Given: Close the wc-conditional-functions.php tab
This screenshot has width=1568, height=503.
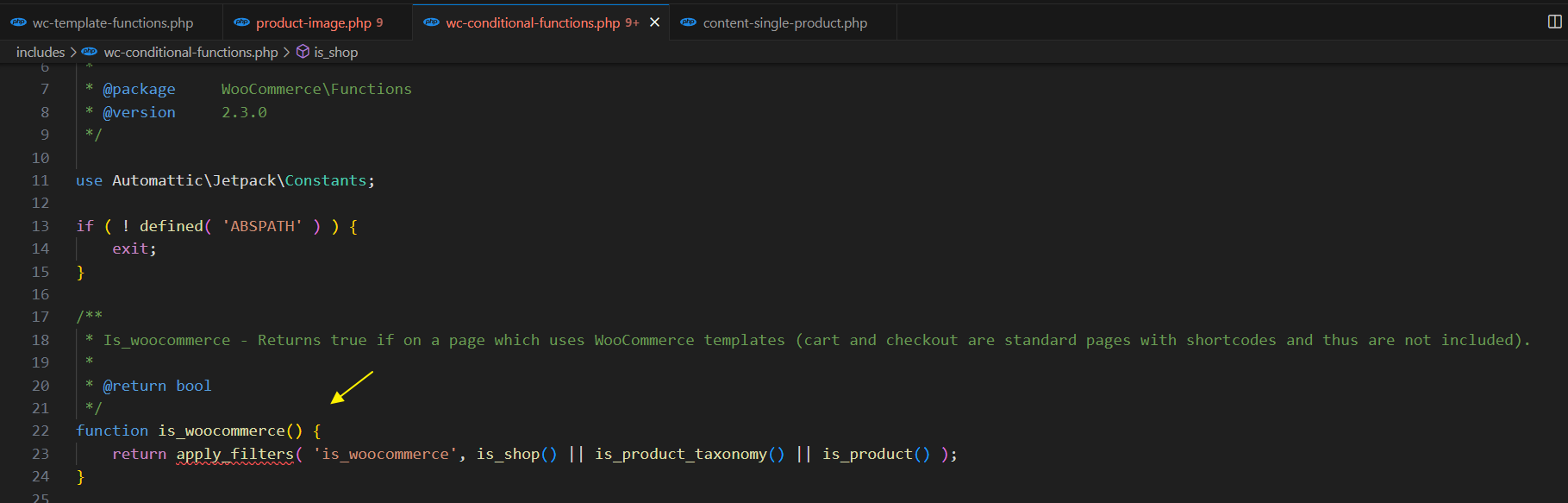Looking at the screenshot, I should (655, 22).
